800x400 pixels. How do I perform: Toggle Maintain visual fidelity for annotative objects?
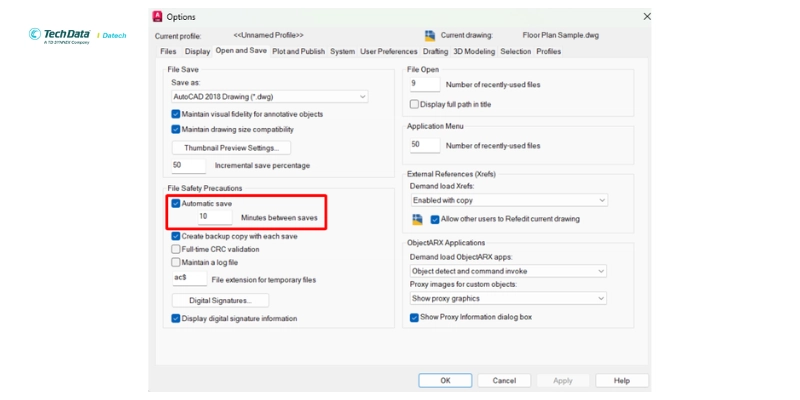pos(176,114)
